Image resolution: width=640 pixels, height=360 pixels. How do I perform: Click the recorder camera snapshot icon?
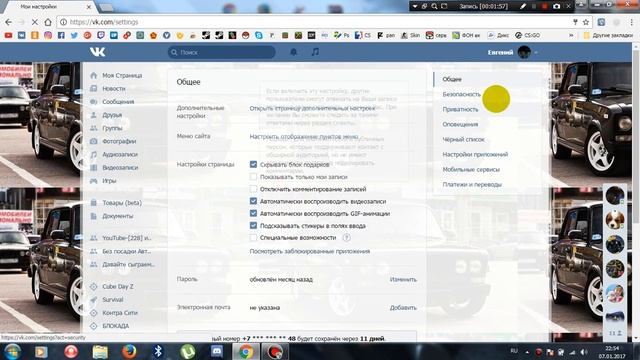[x=556, y=6]
